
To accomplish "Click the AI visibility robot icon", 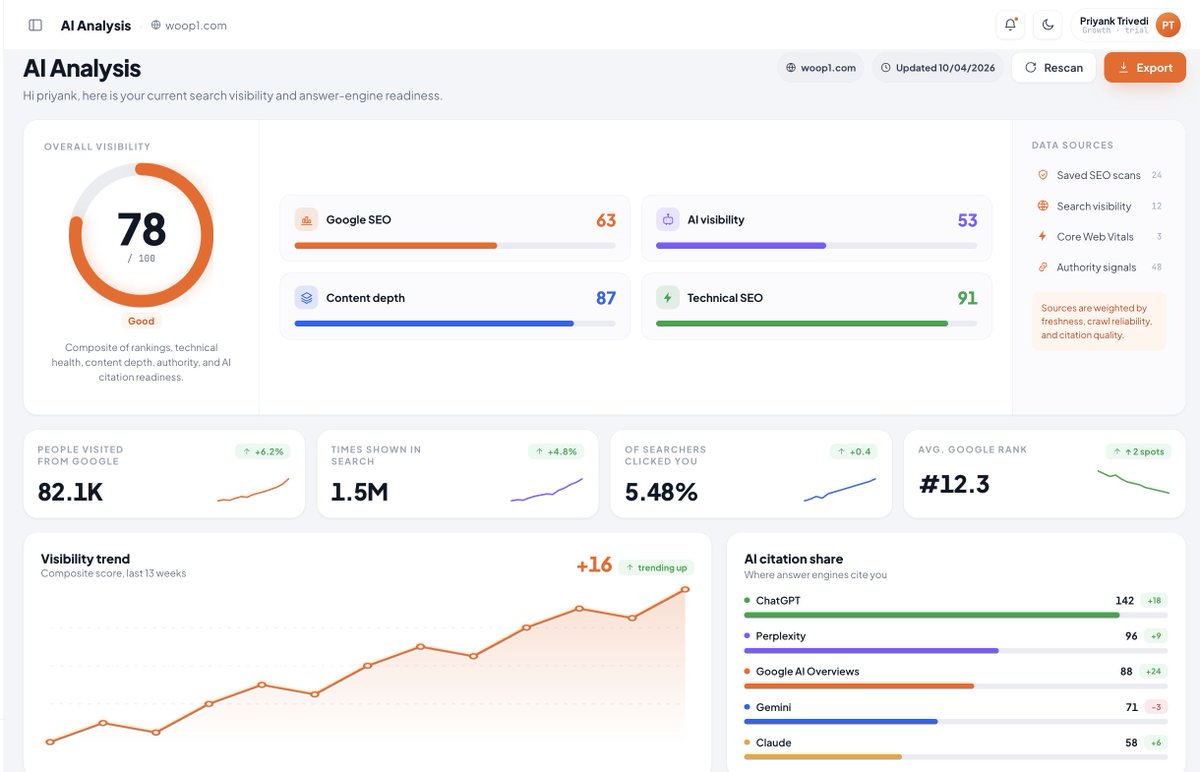I will click(668, 219).
